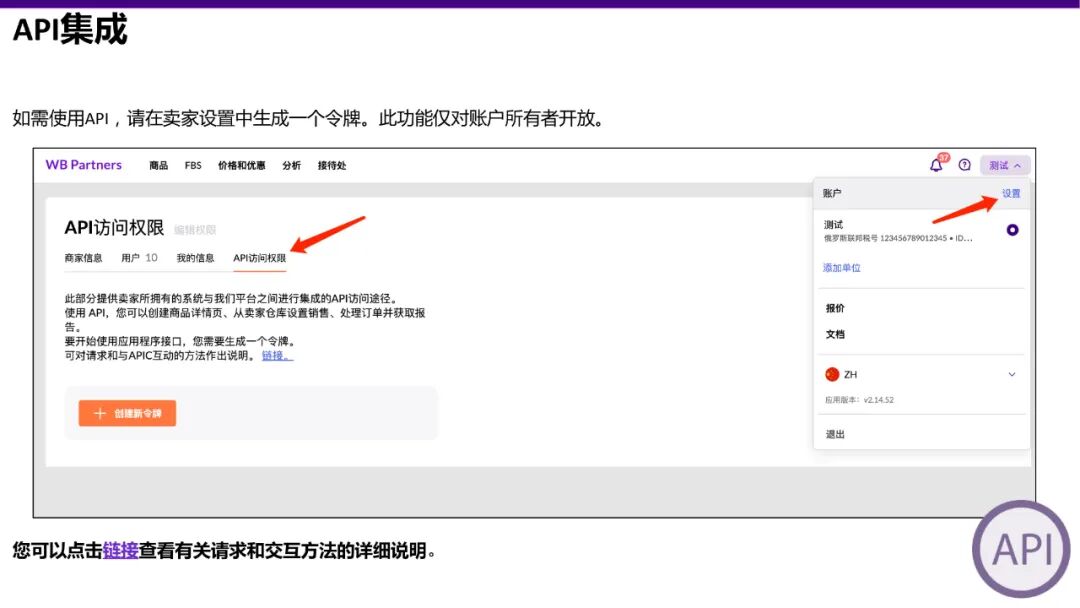Expand the ZH language dropdown
Viewport: 1080px width, 608px height.
[x=1011, y=375]
